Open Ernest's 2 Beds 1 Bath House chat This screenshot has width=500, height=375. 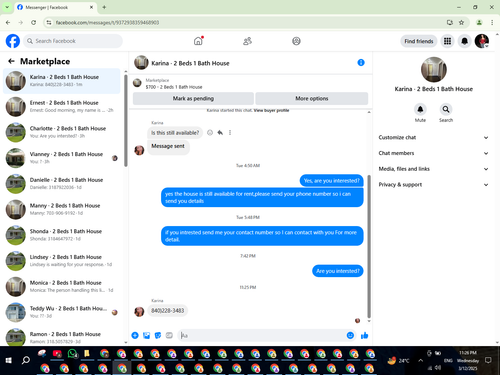[62, 106]
